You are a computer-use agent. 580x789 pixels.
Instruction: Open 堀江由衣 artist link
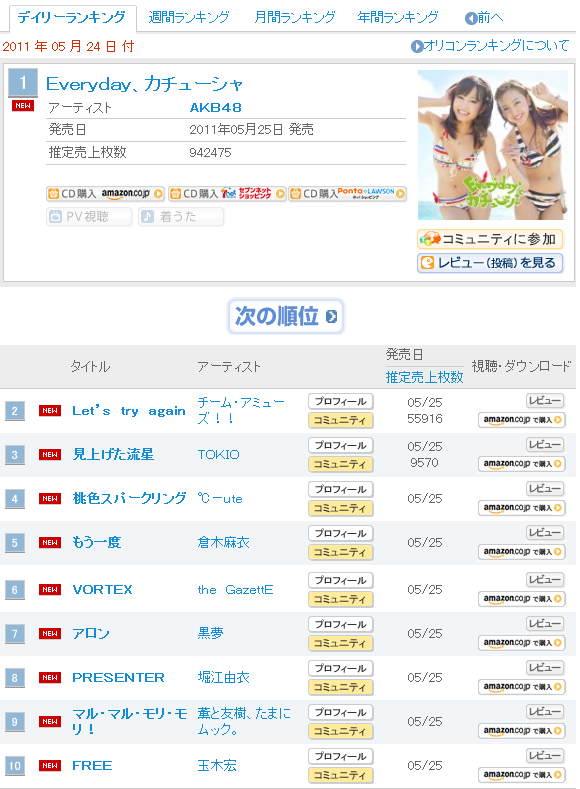223,677
